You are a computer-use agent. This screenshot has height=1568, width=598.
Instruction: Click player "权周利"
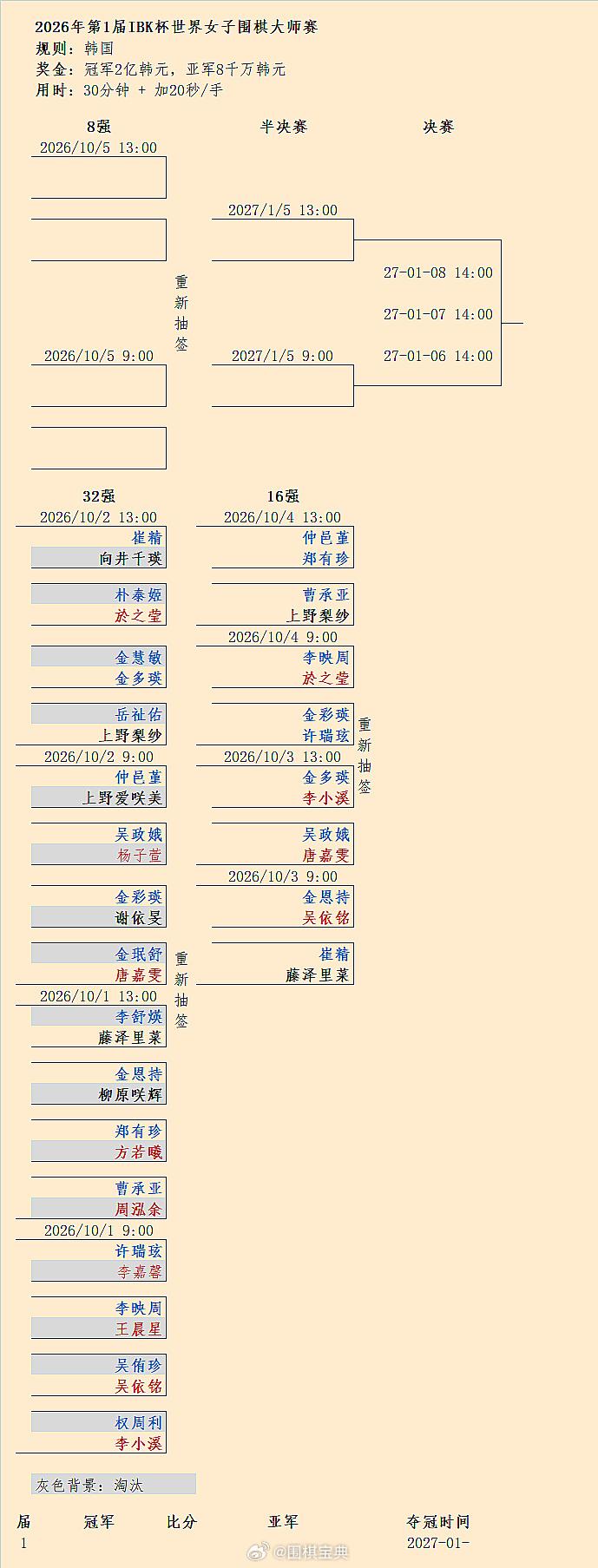pyautogui.click(x=139, y=1423)
